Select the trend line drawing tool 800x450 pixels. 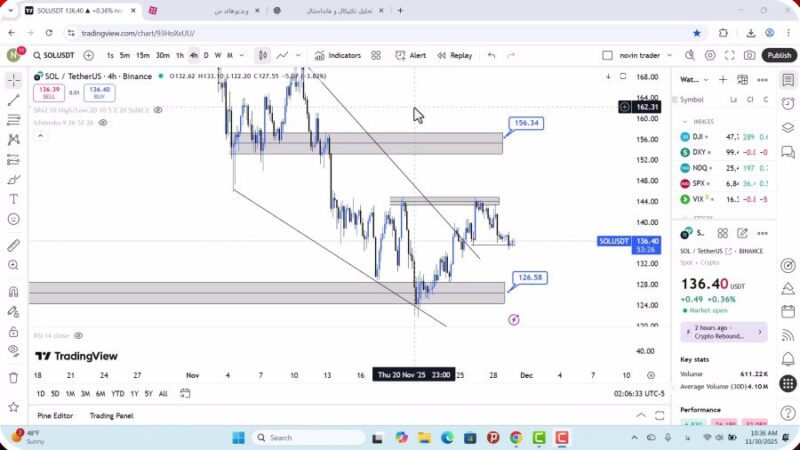13,100
